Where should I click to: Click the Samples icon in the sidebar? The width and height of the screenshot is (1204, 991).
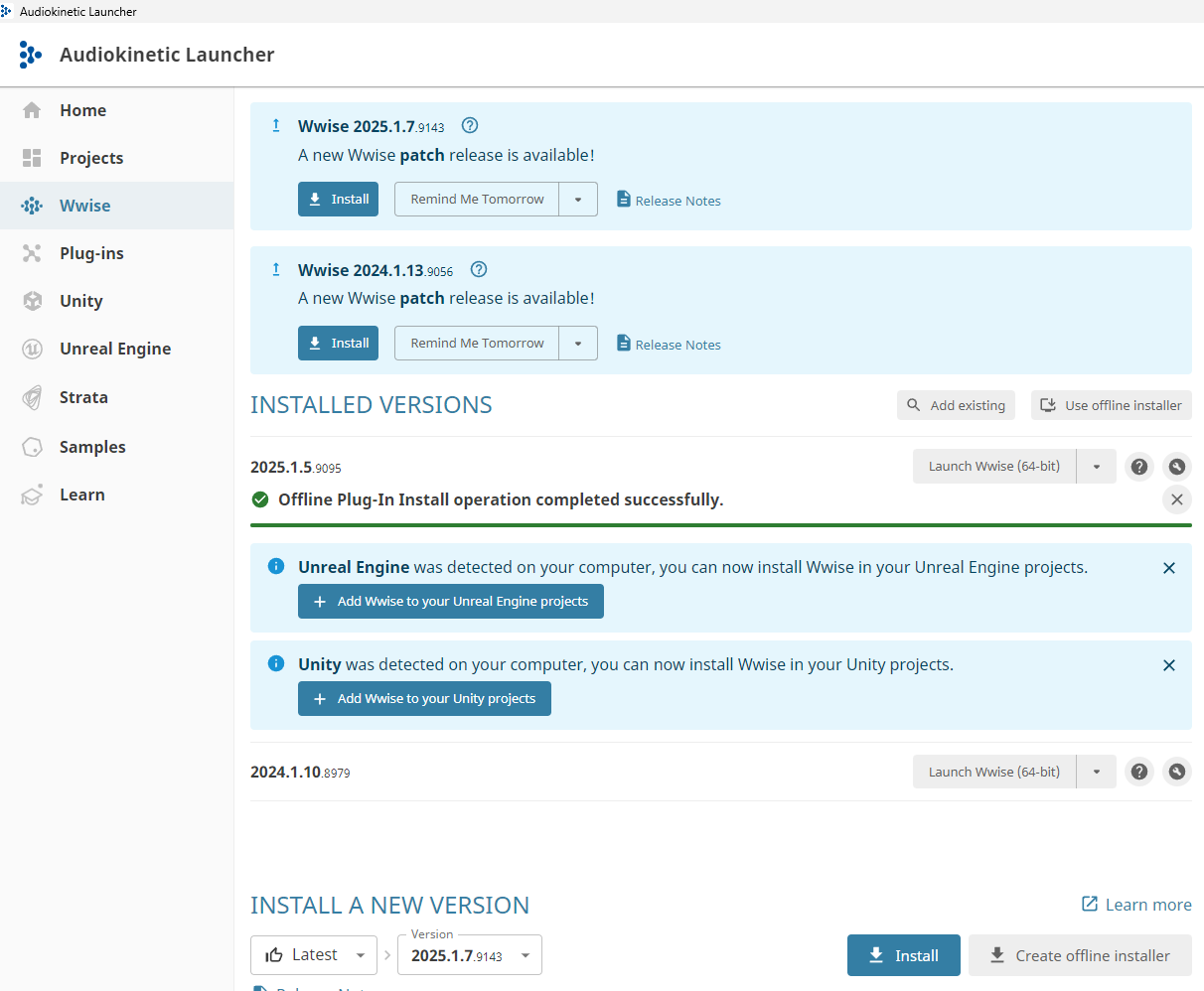coord(32,447)
